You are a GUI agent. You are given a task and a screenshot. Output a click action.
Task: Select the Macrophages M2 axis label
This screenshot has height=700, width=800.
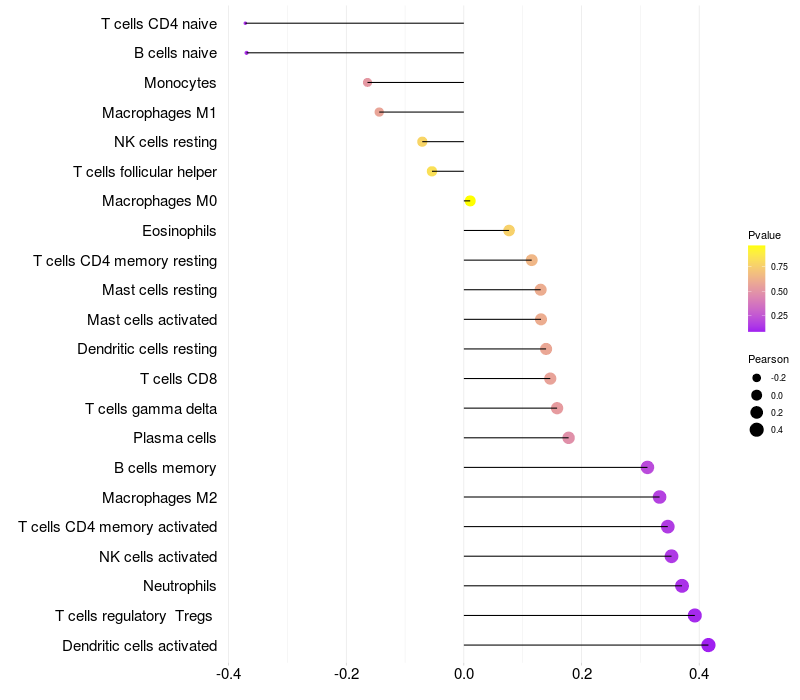pos(159,497)
